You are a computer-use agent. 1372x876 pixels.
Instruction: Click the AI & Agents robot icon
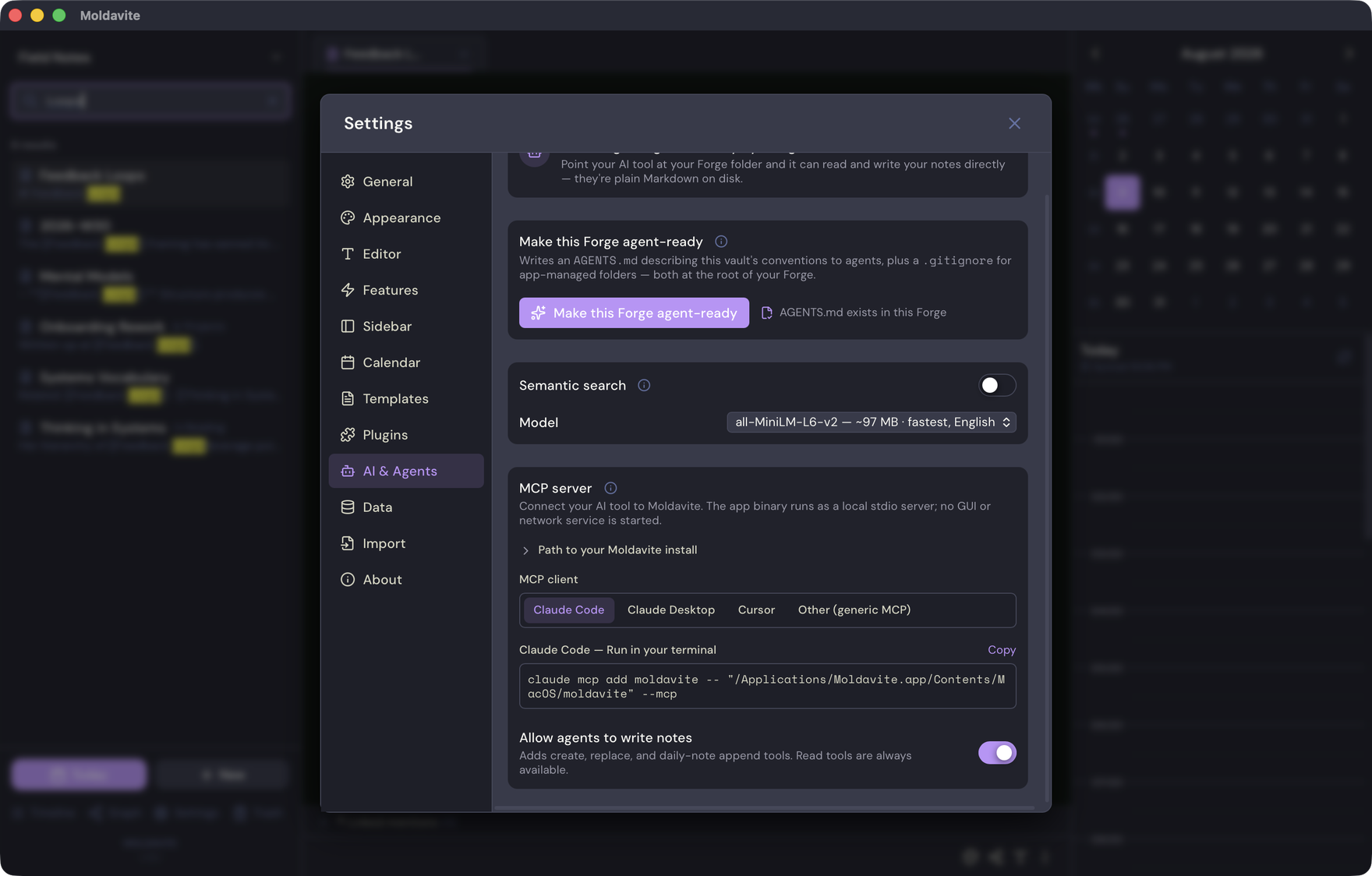348,472
